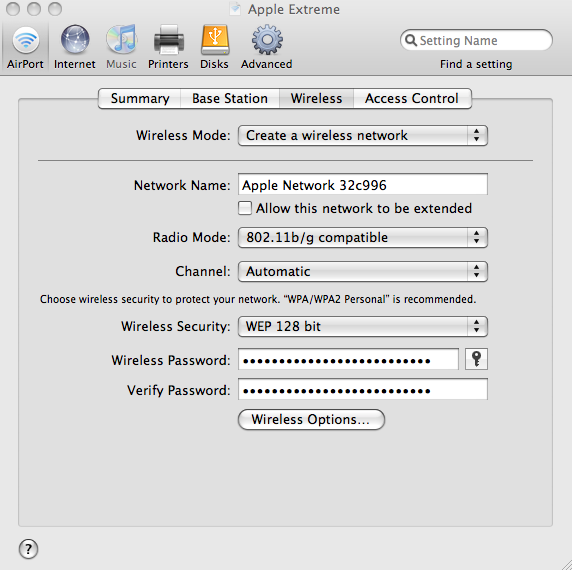This screenshot has height=570, width=572.
Task: Select the Wireless tab
Action: coord(316,98)
